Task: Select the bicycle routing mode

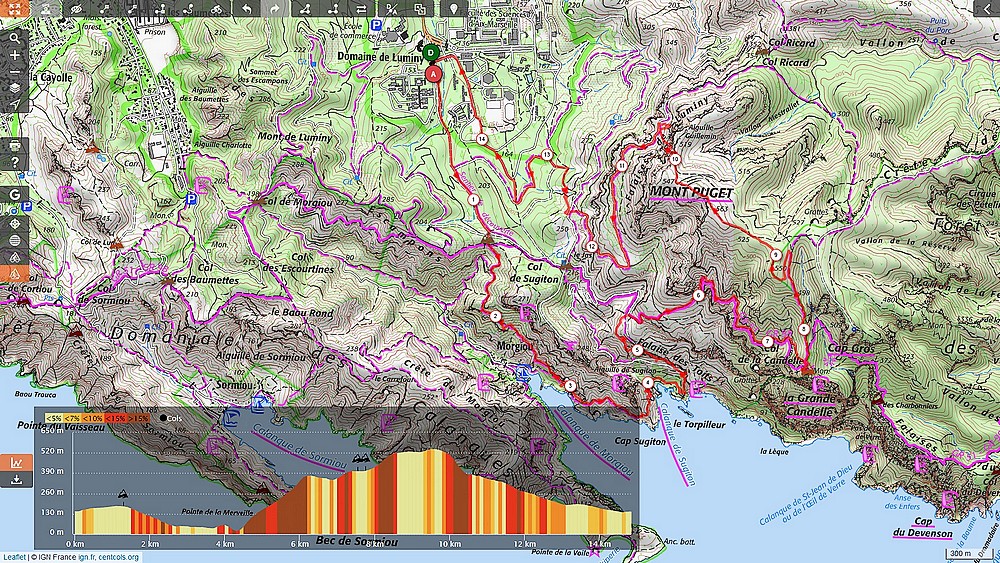Action: point(216,8)
